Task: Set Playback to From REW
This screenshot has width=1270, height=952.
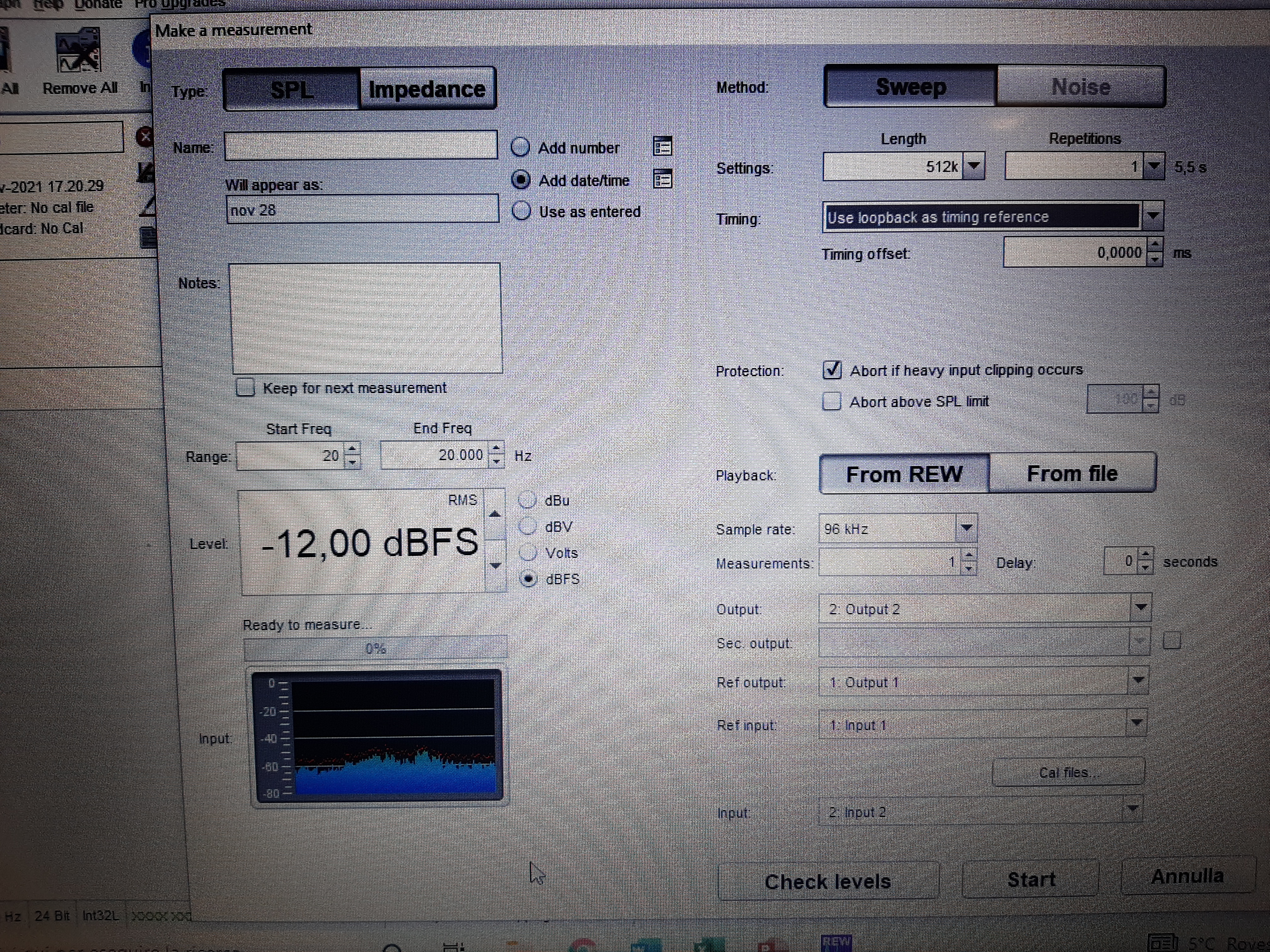Action: click(904, 474)
